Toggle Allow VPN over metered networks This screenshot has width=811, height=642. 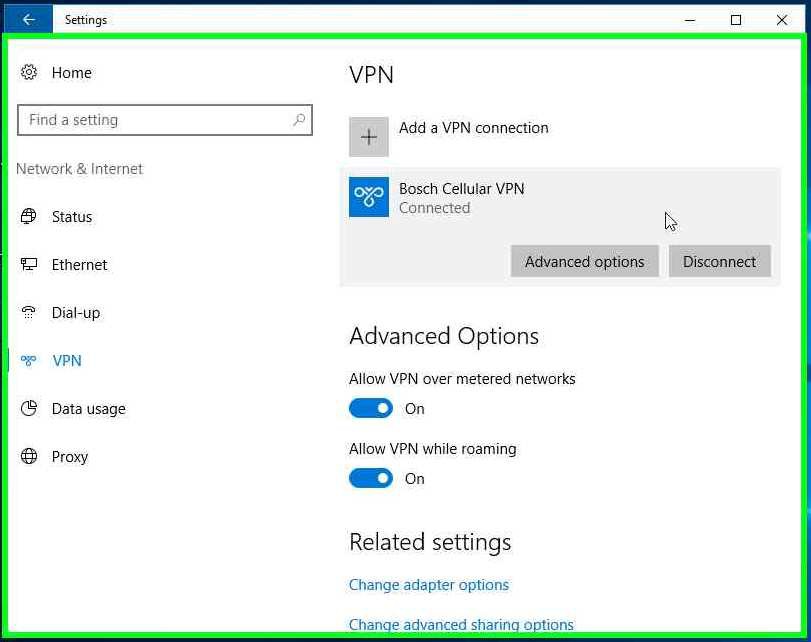point(371,409)
